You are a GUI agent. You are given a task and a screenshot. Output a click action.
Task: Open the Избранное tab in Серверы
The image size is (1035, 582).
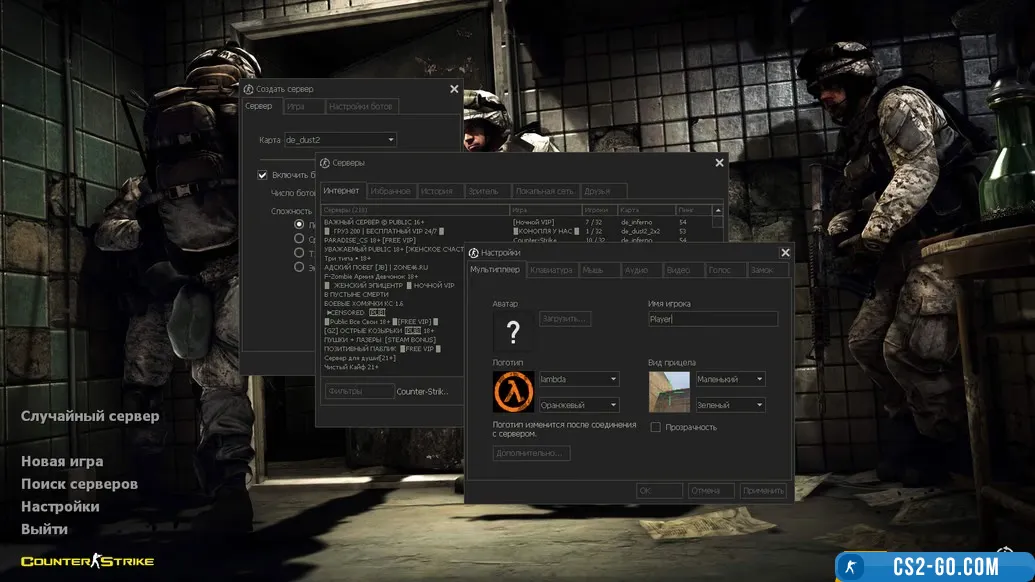[390, 191]
